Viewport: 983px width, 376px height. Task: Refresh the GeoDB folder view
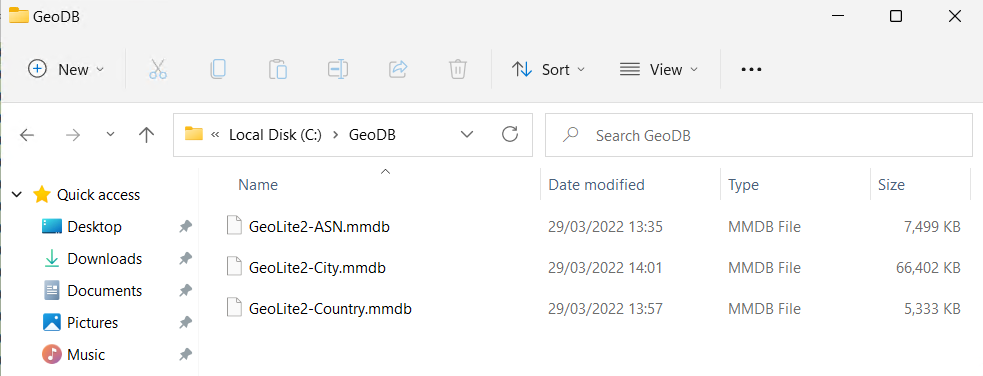pos(510,134)
